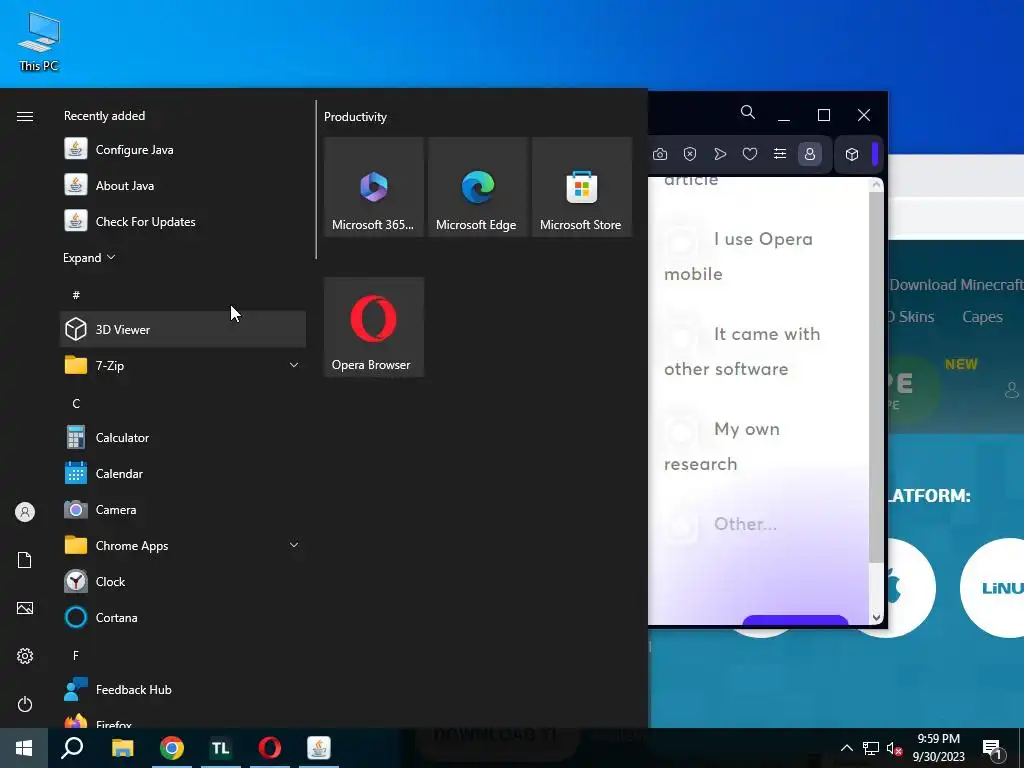Click the Microsoft 365 tile

374,187
